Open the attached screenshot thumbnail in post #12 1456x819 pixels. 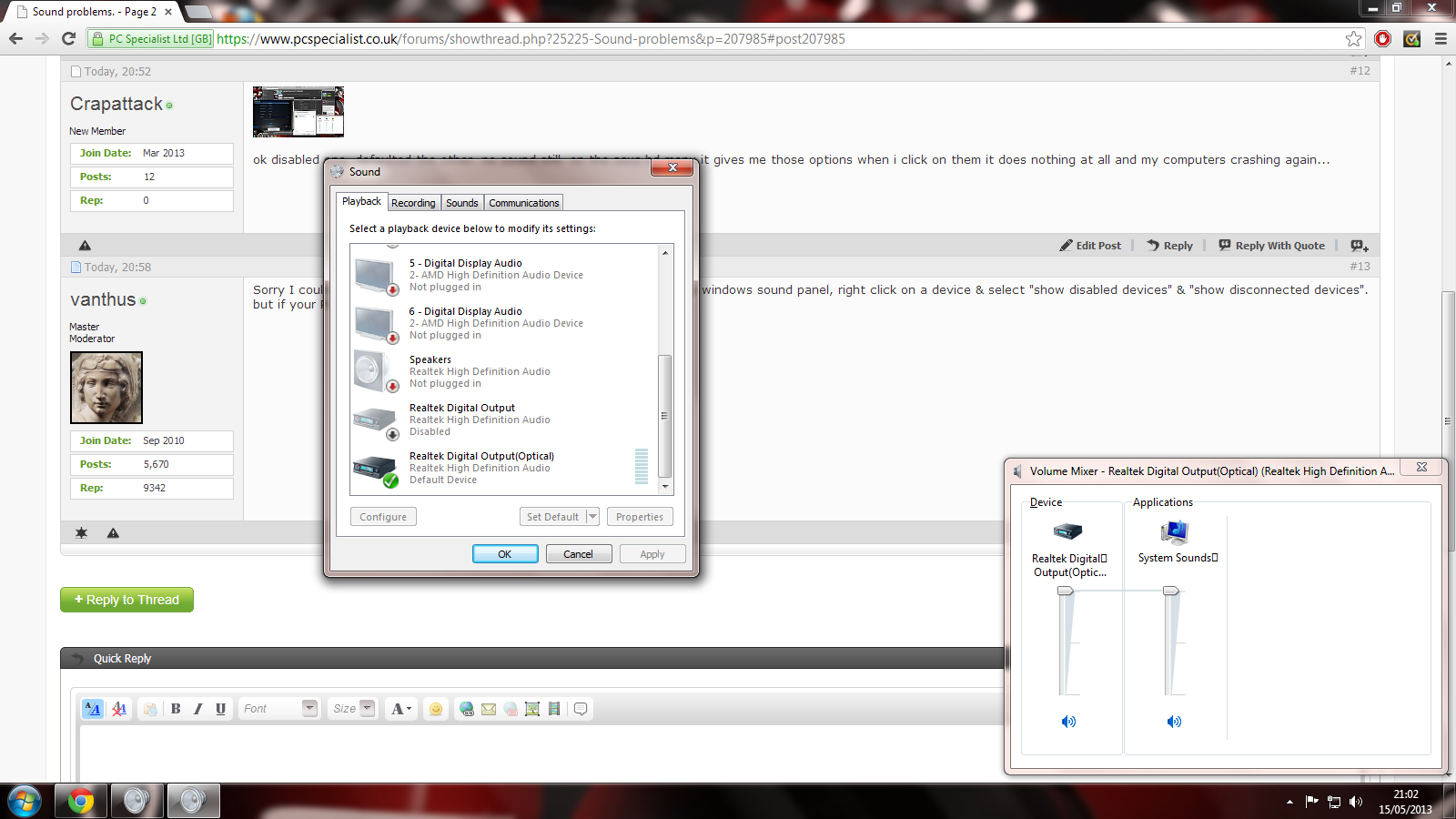[298, 112]
